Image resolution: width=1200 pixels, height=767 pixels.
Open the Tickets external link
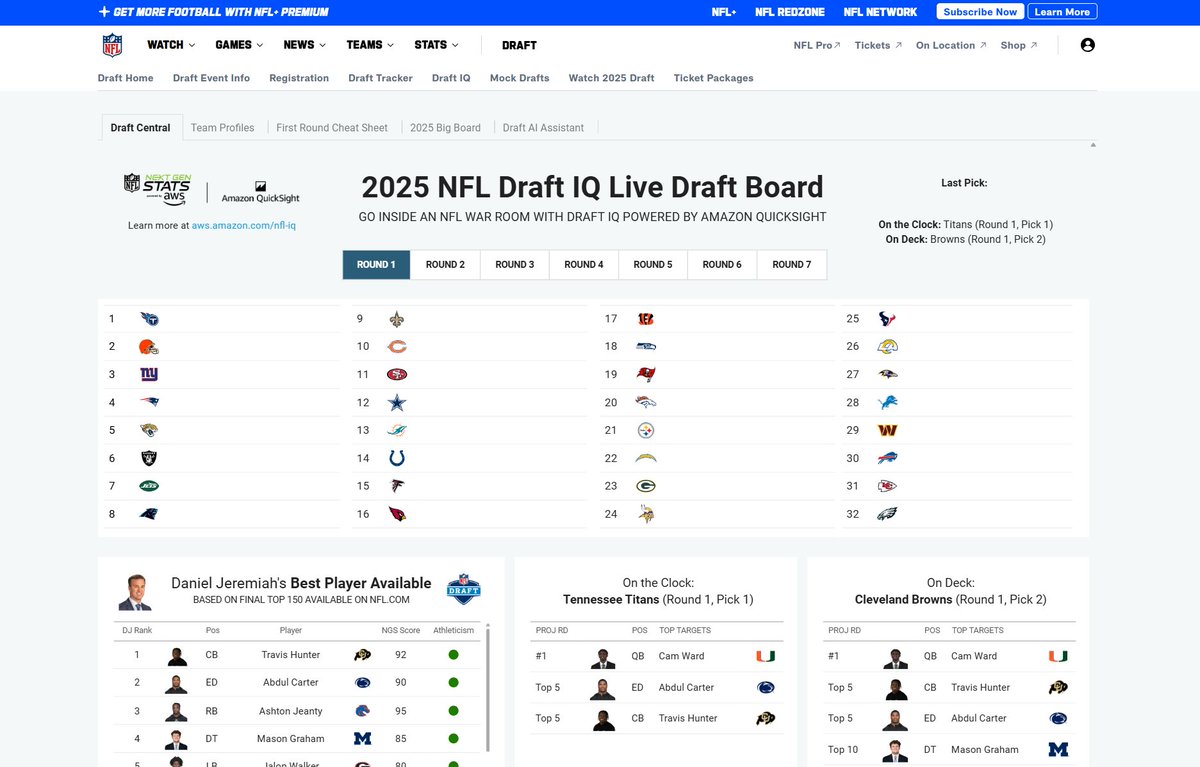[878, 45]
